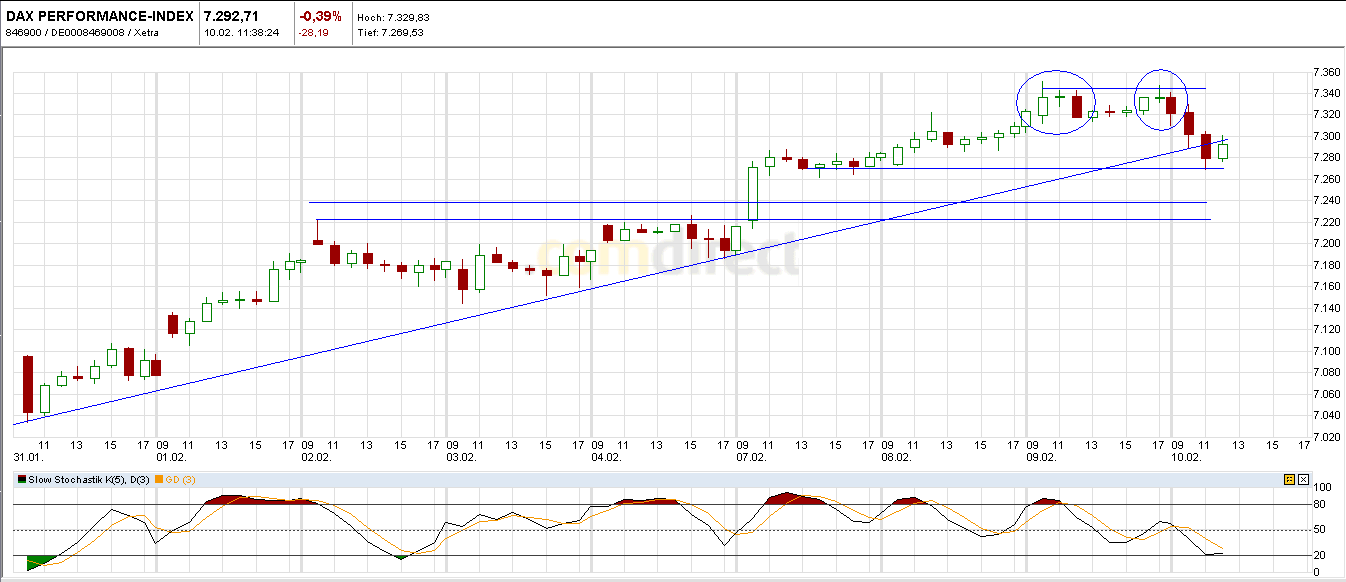The height and width of the screenshot is (582, 1346).
Task: Click the date label 07.02. on the time axis
Action: [x=751, y=457]
